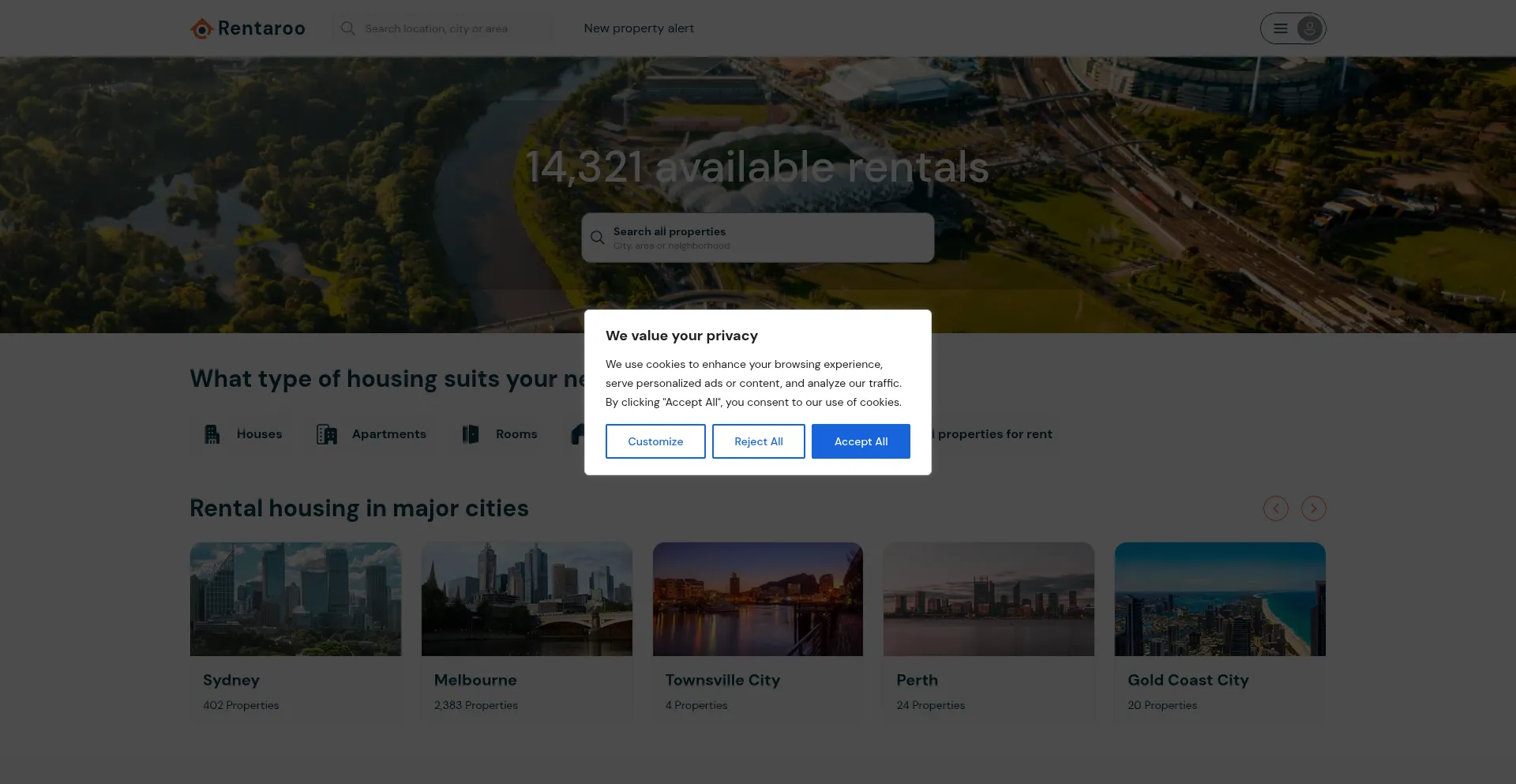Screen dimensions: 1516x784
Task: Select the Rooms door icon
Action: point(471,434)
